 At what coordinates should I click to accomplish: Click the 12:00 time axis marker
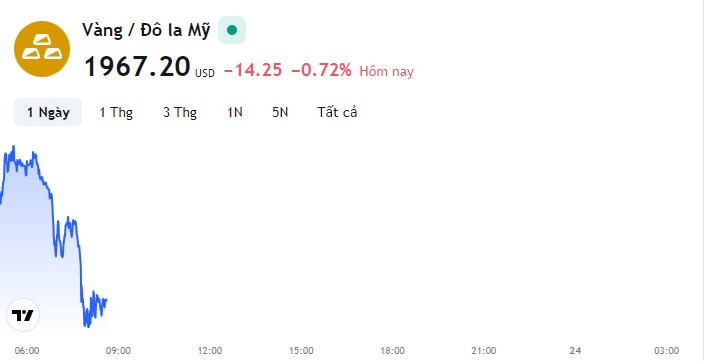coord(210,351)
